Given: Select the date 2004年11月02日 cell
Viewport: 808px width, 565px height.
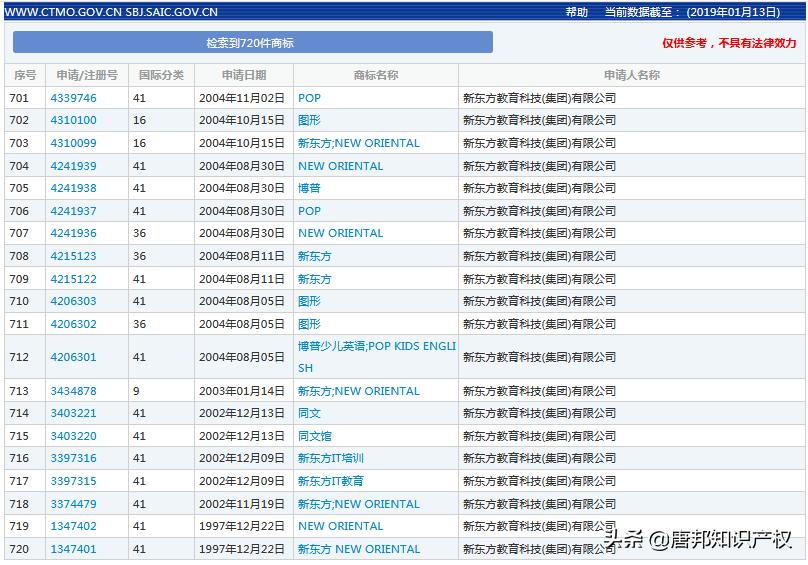Looking at the screenshot, I should point(242,98).
